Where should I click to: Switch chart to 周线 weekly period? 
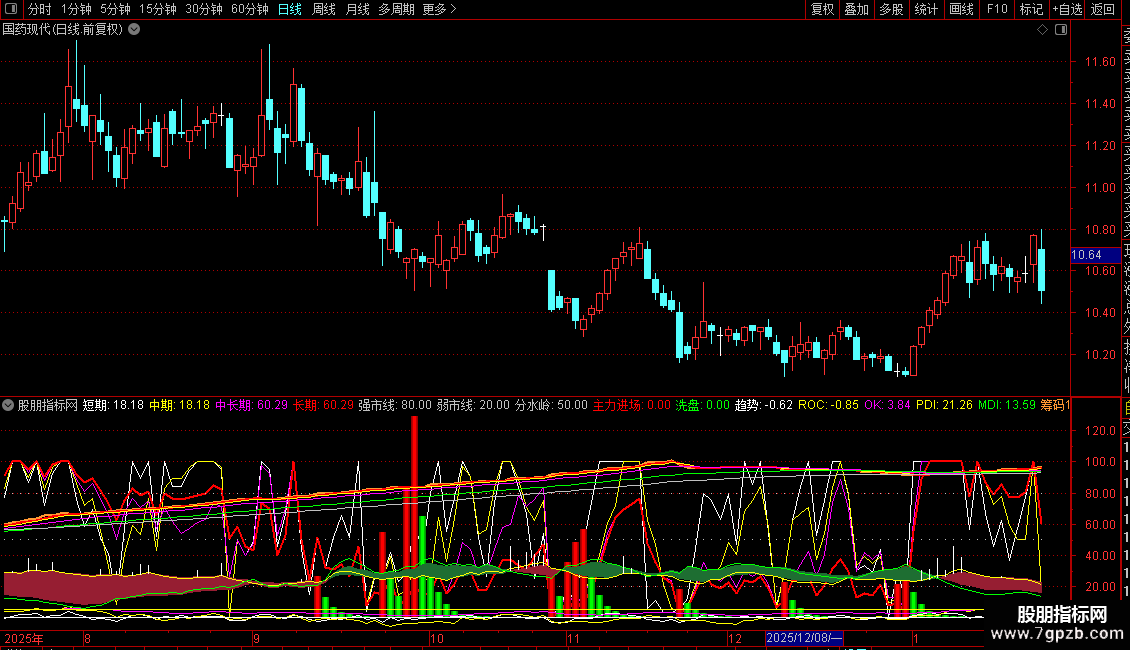[324, 9]
